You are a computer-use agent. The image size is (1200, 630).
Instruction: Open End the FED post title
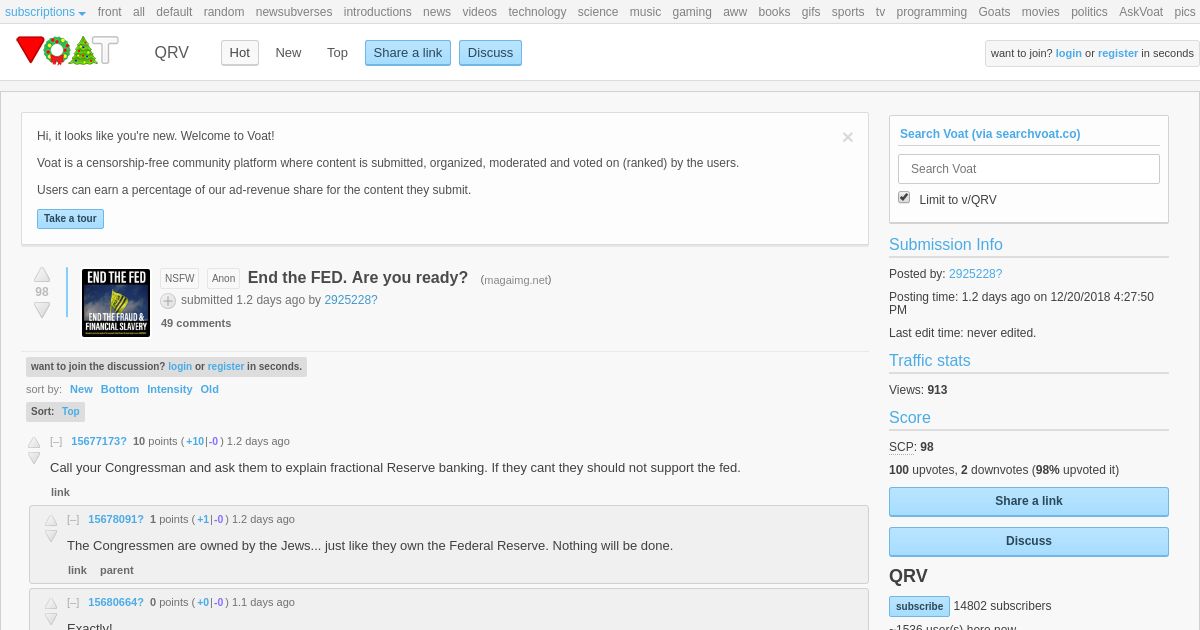pos(358,278)
